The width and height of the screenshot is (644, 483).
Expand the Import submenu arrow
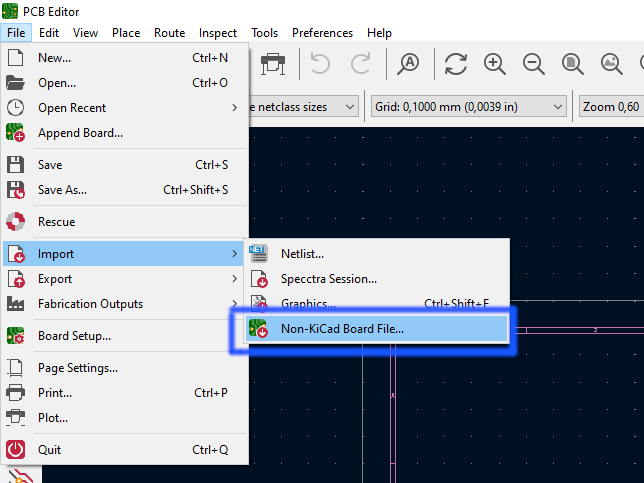click(x=235, y=254)
